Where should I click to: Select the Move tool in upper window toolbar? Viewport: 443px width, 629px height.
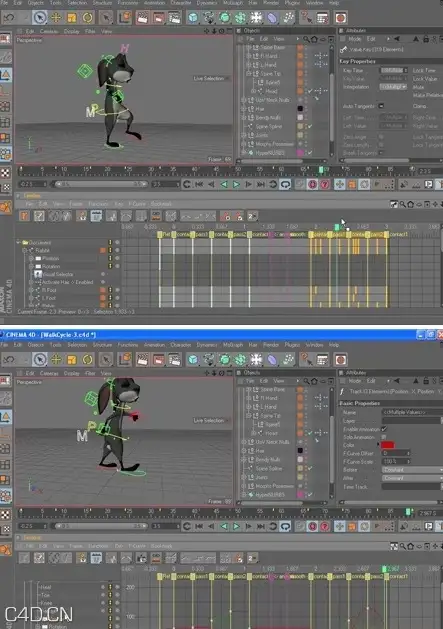pyautogui.click(x=55, y=17)
